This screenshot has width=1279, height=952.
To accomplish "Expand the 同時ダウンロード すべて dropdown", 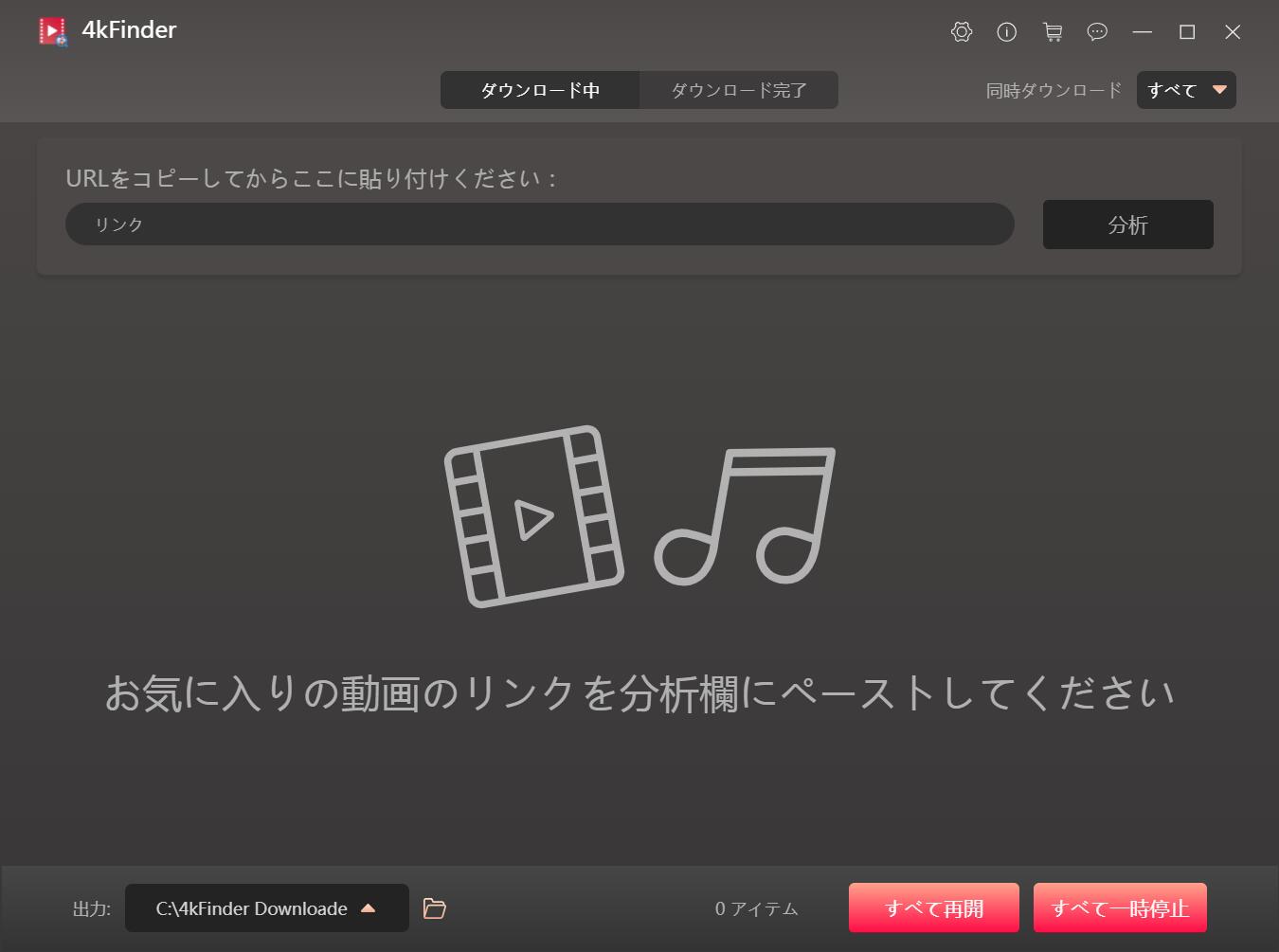I will coord(1186,90).
